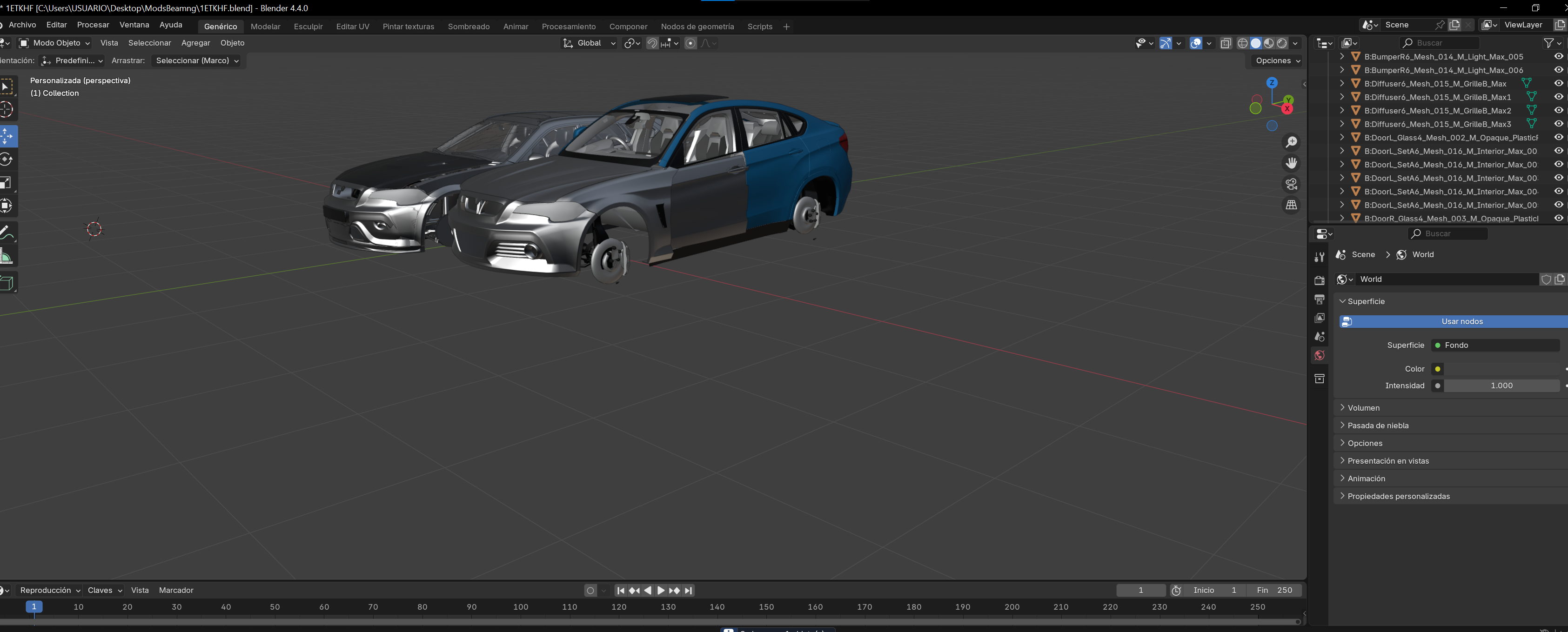This screenshot has height=632, width=1568.
Task: Click the Usar nodos button
Action: coord(1461,321)
